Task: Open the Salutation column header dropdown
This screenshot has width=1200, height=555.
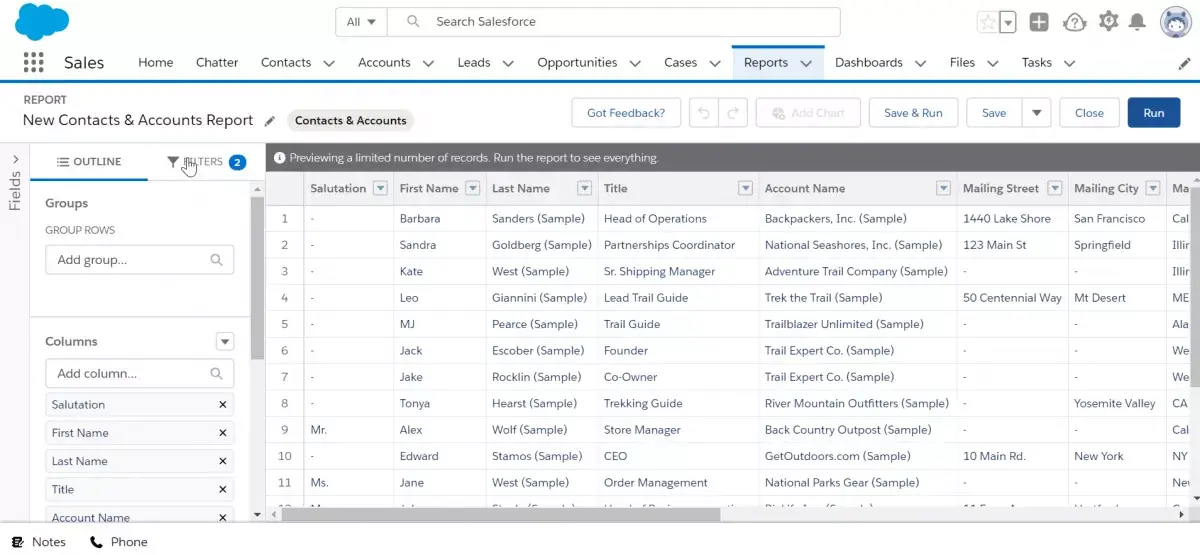Action: tap(380, 188)
